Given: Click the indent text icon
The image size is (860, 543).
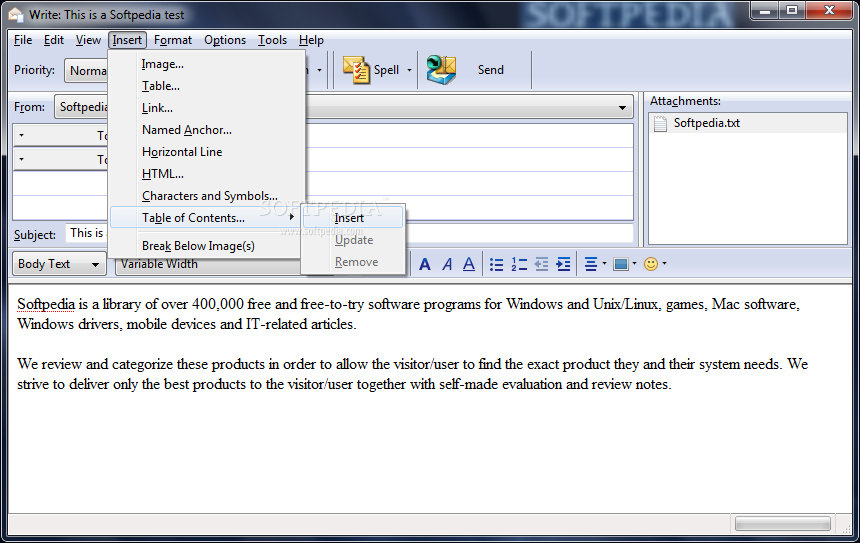Looking at the screenshot, I should coord(563,264).
